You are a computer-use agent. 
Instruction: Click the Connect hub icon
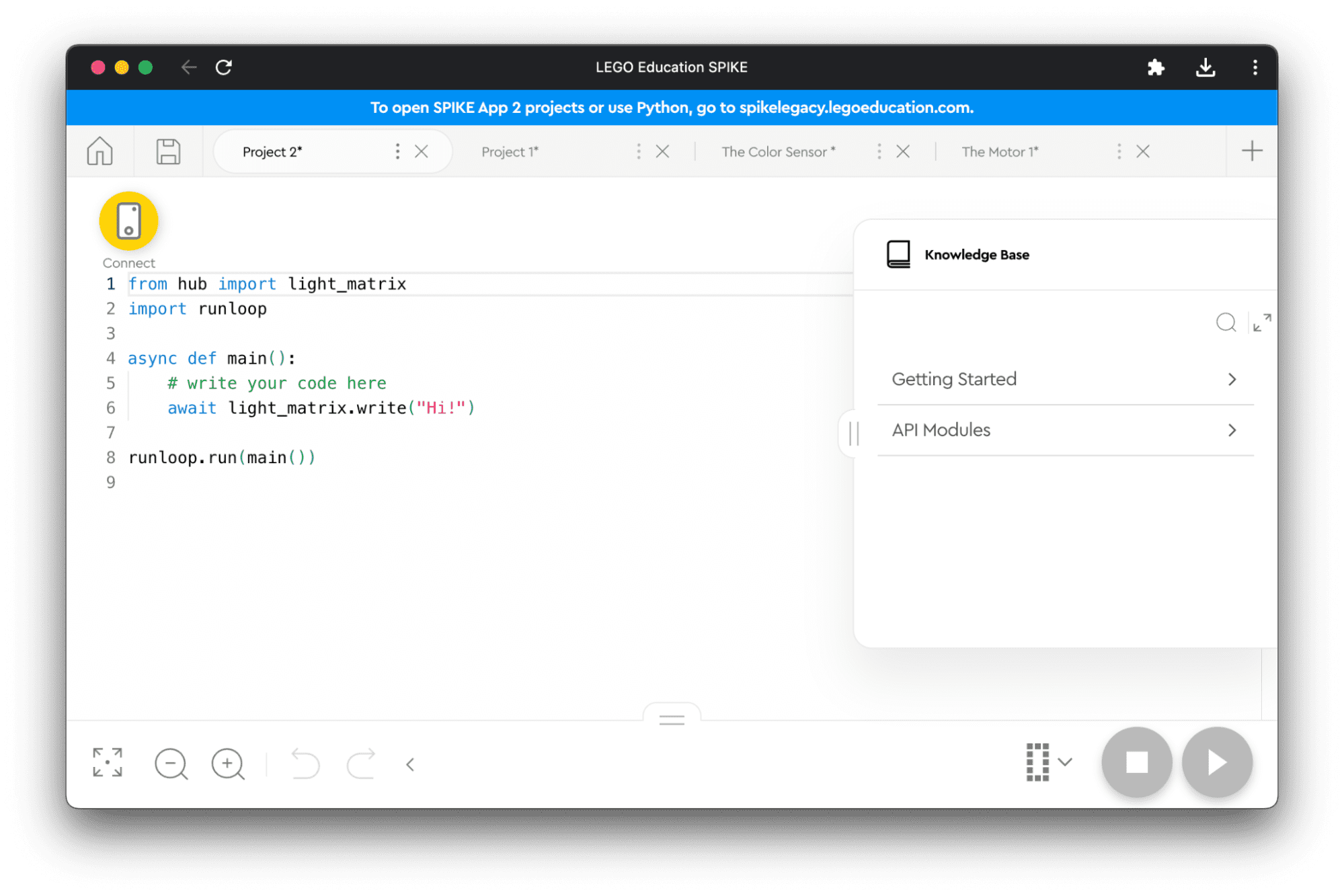coord(129,221)
